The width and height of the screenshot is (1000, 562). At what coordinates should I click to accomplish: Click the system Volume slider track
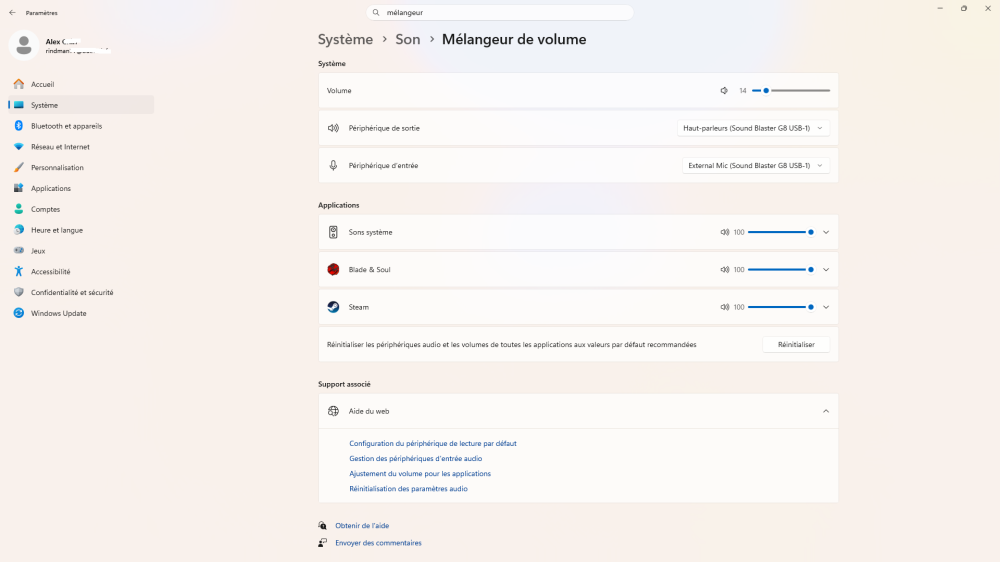click(791, 91)
